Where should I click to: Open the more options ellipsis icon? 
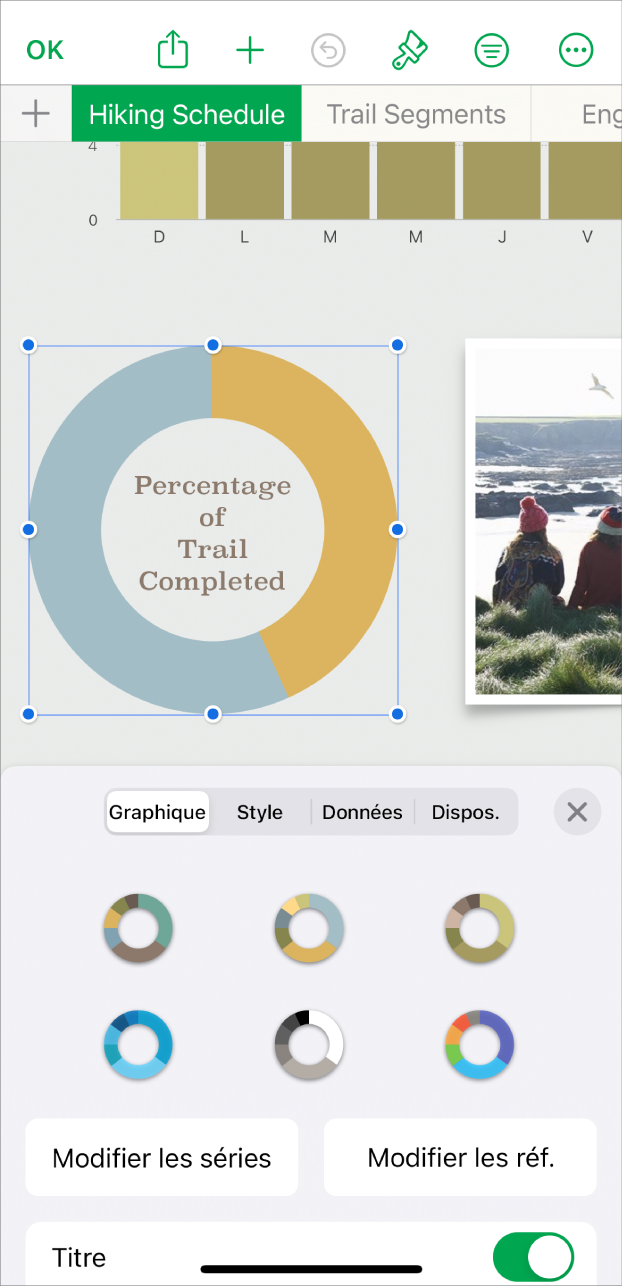click(576, 50)
